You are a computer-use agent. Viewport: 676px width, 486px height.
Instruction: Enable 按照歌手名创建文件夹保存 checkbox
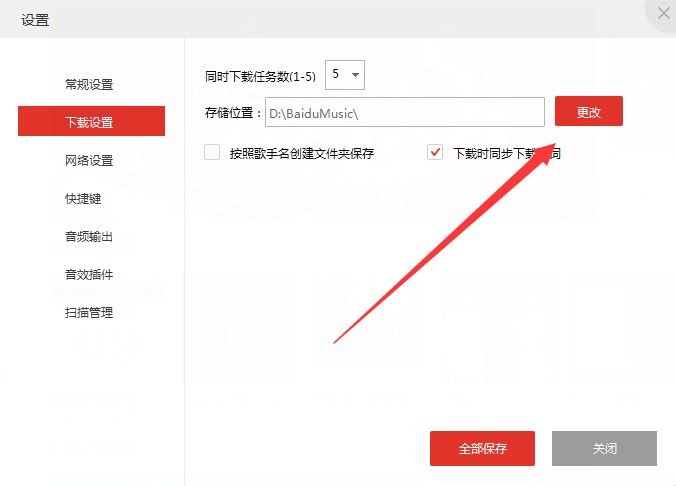[212, 152]
